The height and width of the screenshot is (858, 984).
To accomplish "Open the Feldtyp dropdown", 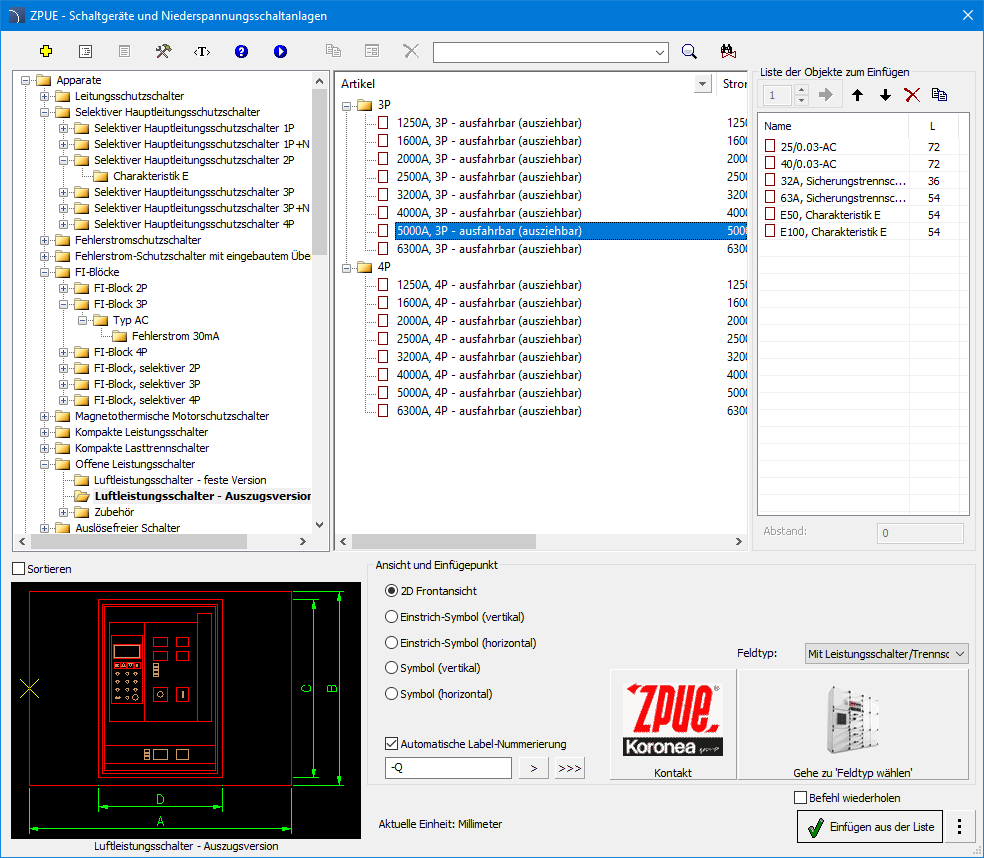I will [886, 654].
